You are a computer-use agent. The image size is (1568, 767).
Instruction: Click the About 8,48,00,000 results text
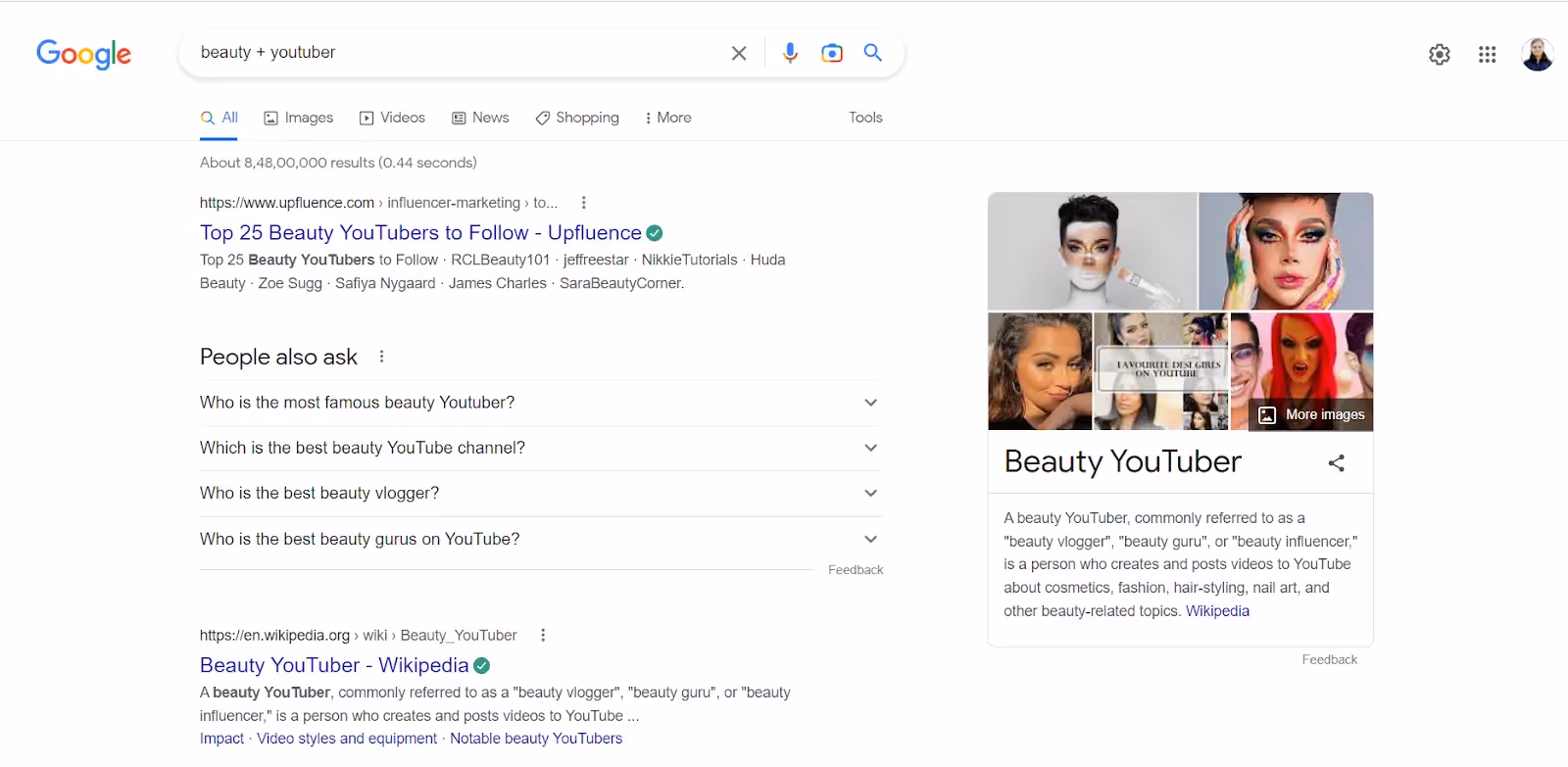(338, 163)
